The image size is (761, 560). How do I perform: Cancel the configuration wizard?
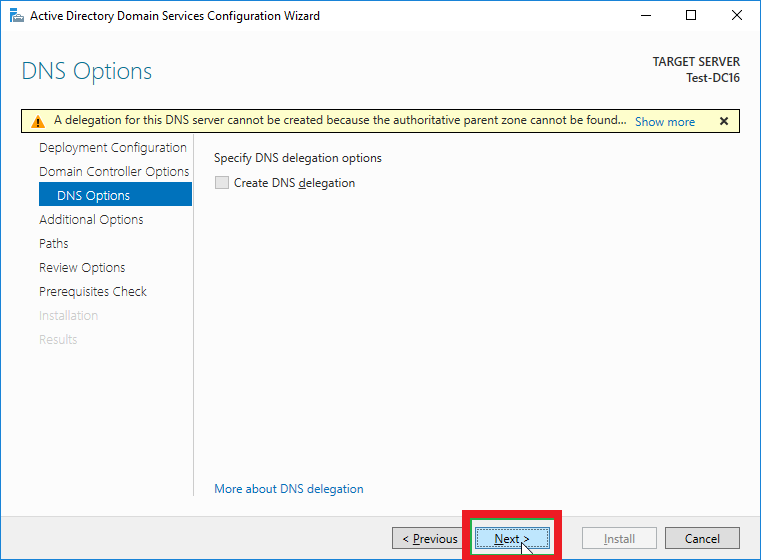coord(702,538)
